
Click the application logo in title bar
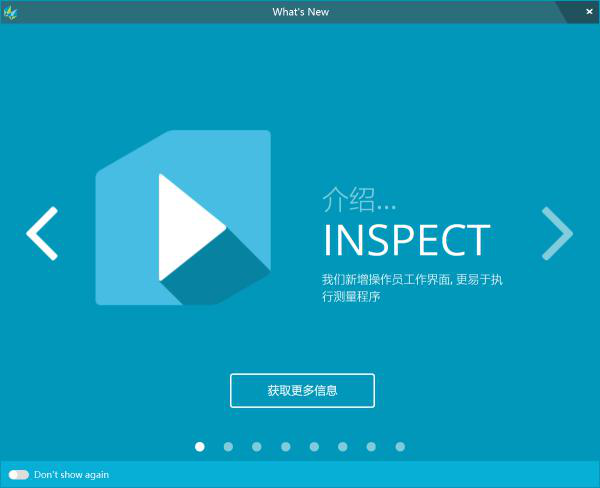10,12
